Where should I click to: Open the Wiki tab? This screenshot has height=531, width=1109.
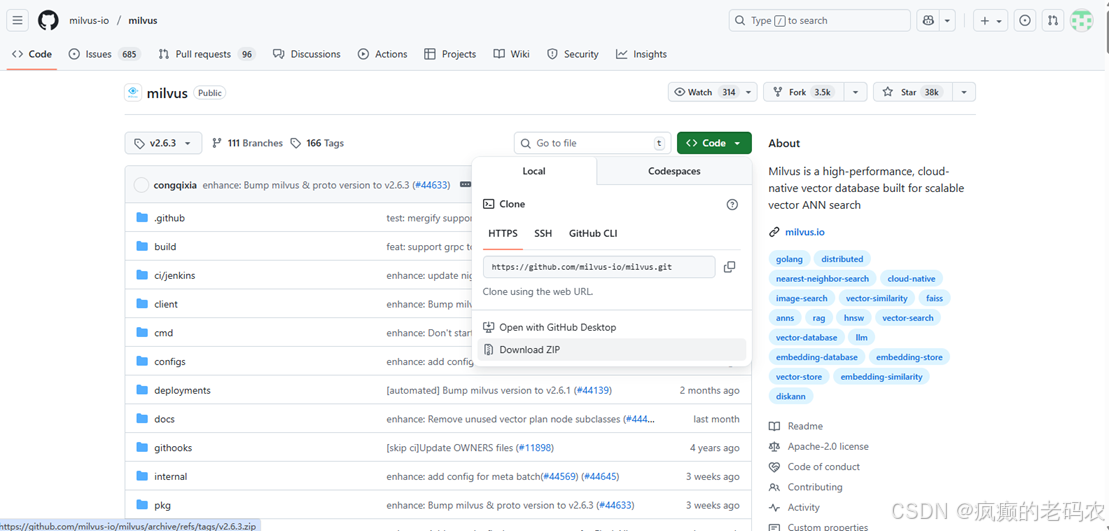(x=511, y=54)
